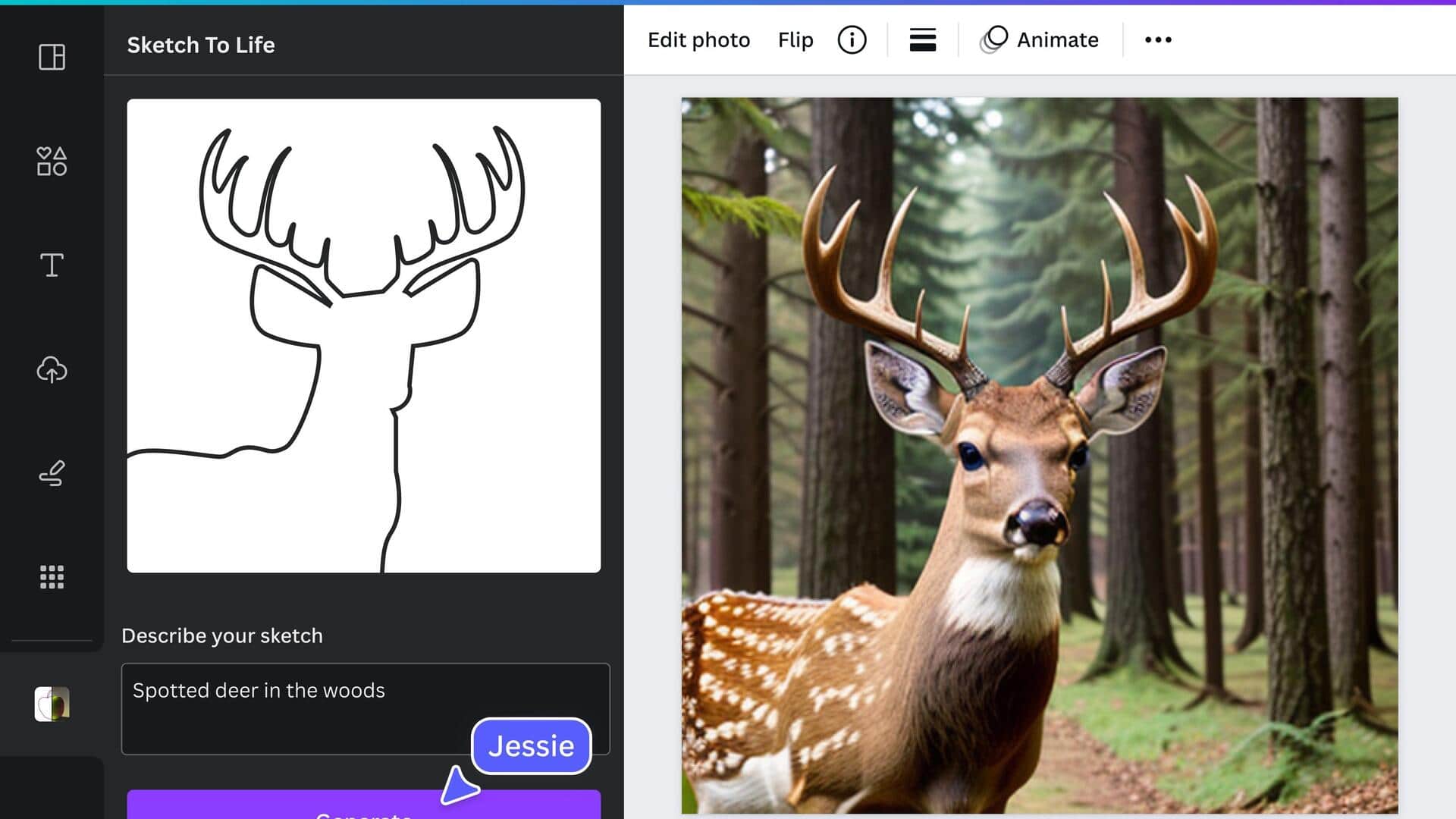Click inside the sketch description text field
Image resolution: width=1456 pixels, height=819 pixels.
pyautogui.click(x=364, y=707)
